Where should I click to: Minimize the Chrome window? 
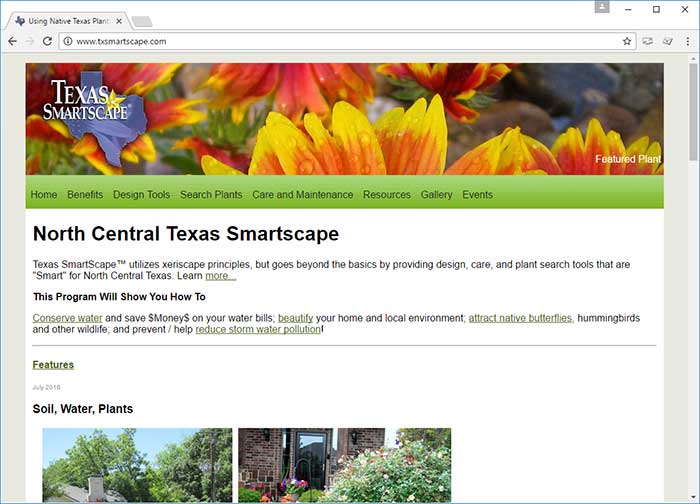point(628,9)
